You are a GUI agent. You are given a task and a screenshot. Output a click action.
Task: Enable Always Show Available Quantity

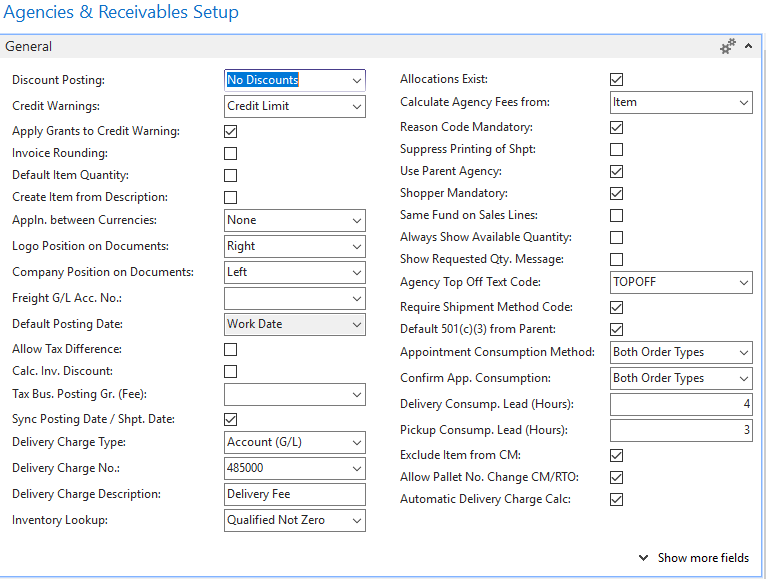[617, 238]
